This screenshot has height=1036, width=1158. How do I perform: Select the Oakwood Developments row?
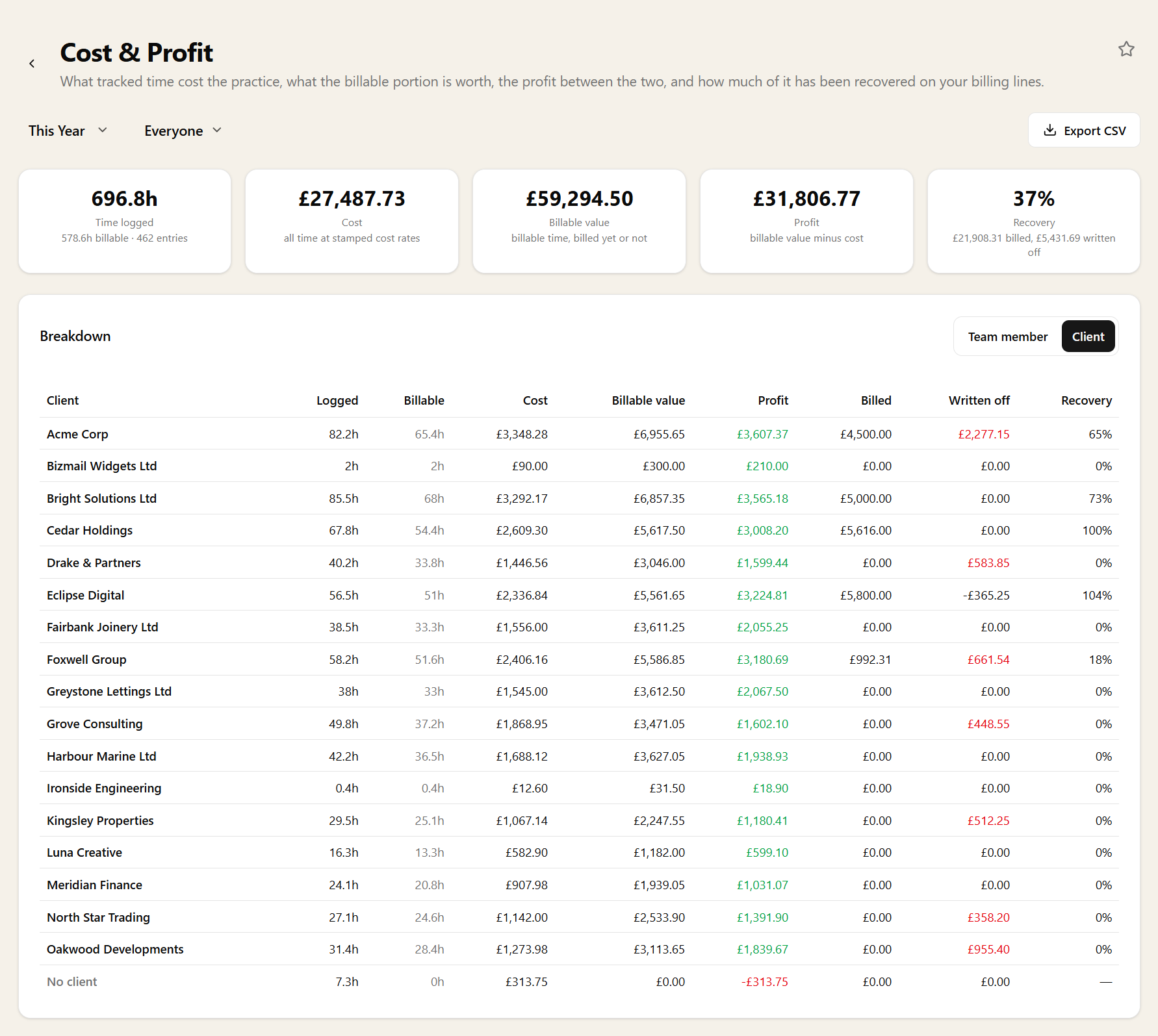click(579, 949)
